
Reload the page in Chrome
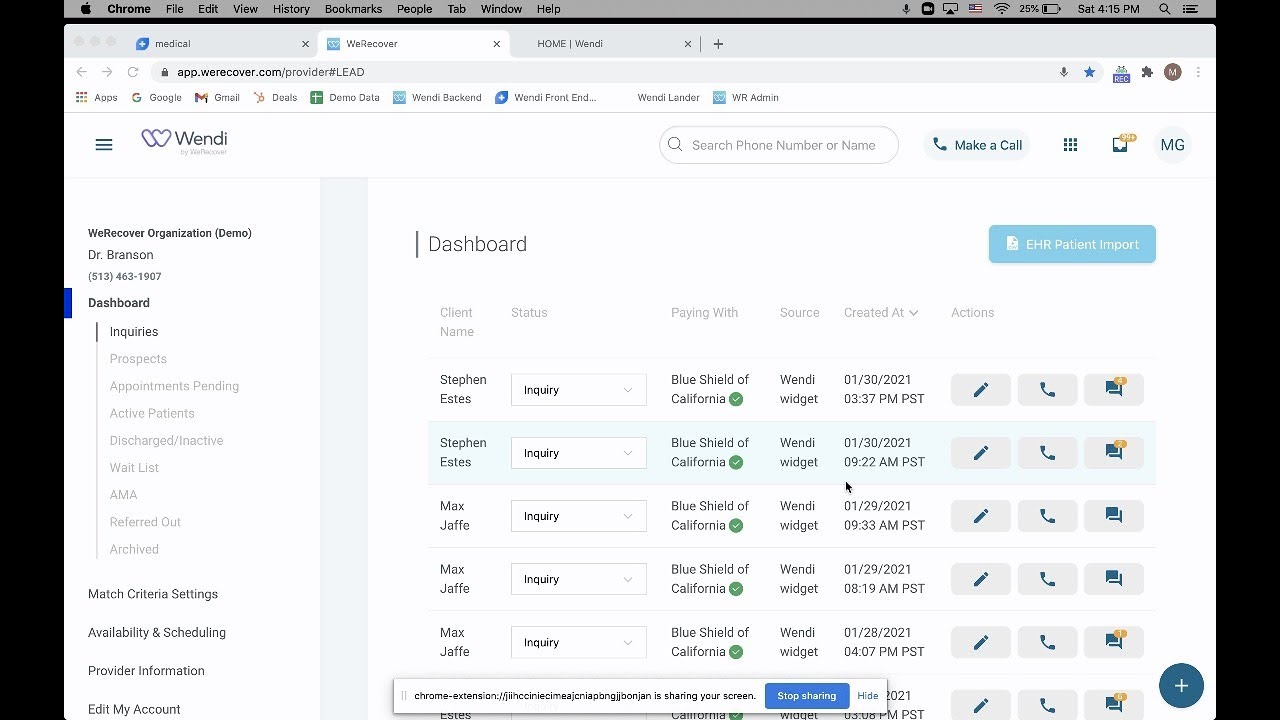click(x=133, y=72)
